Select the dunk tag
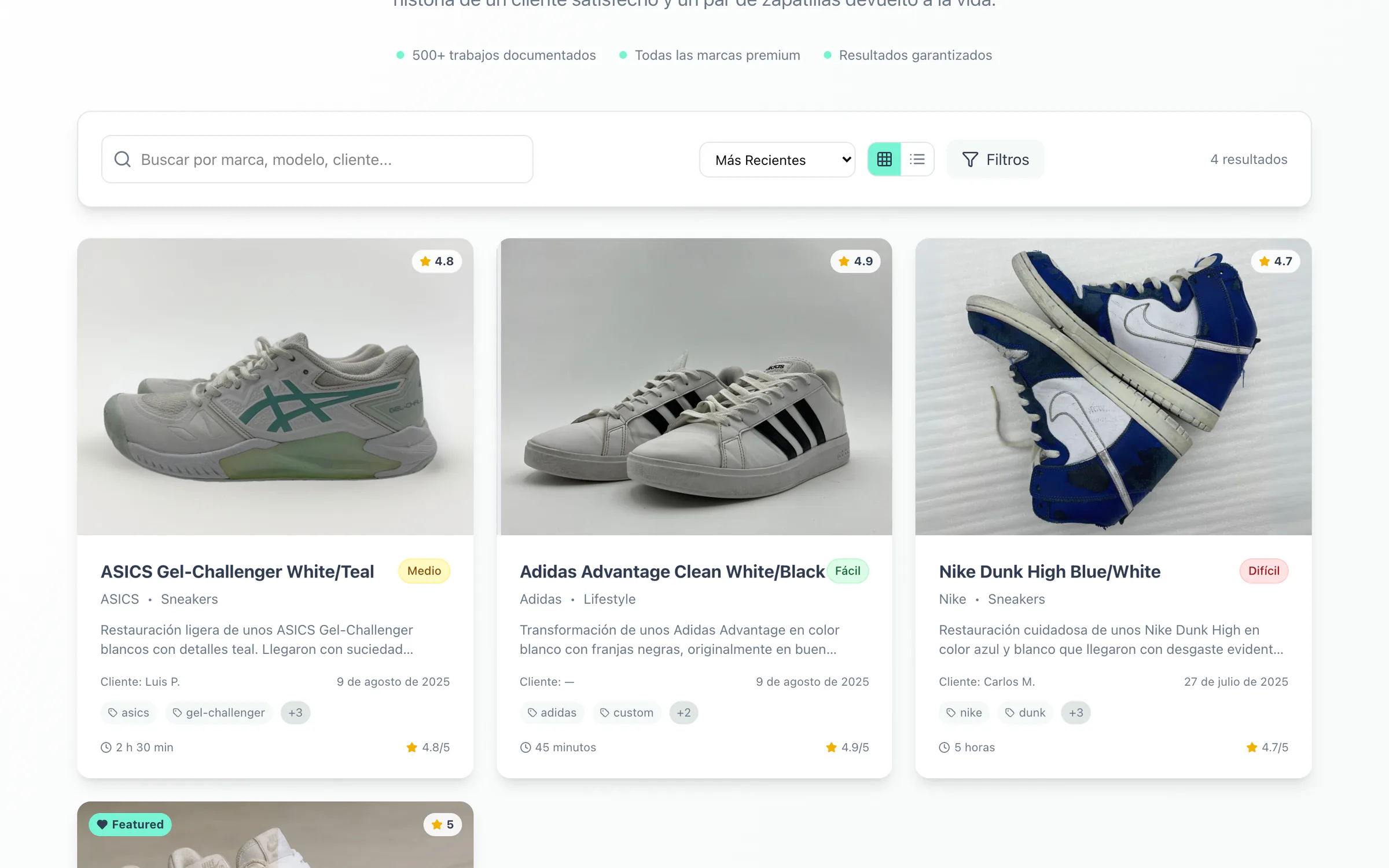 (x=1025, y=712)
